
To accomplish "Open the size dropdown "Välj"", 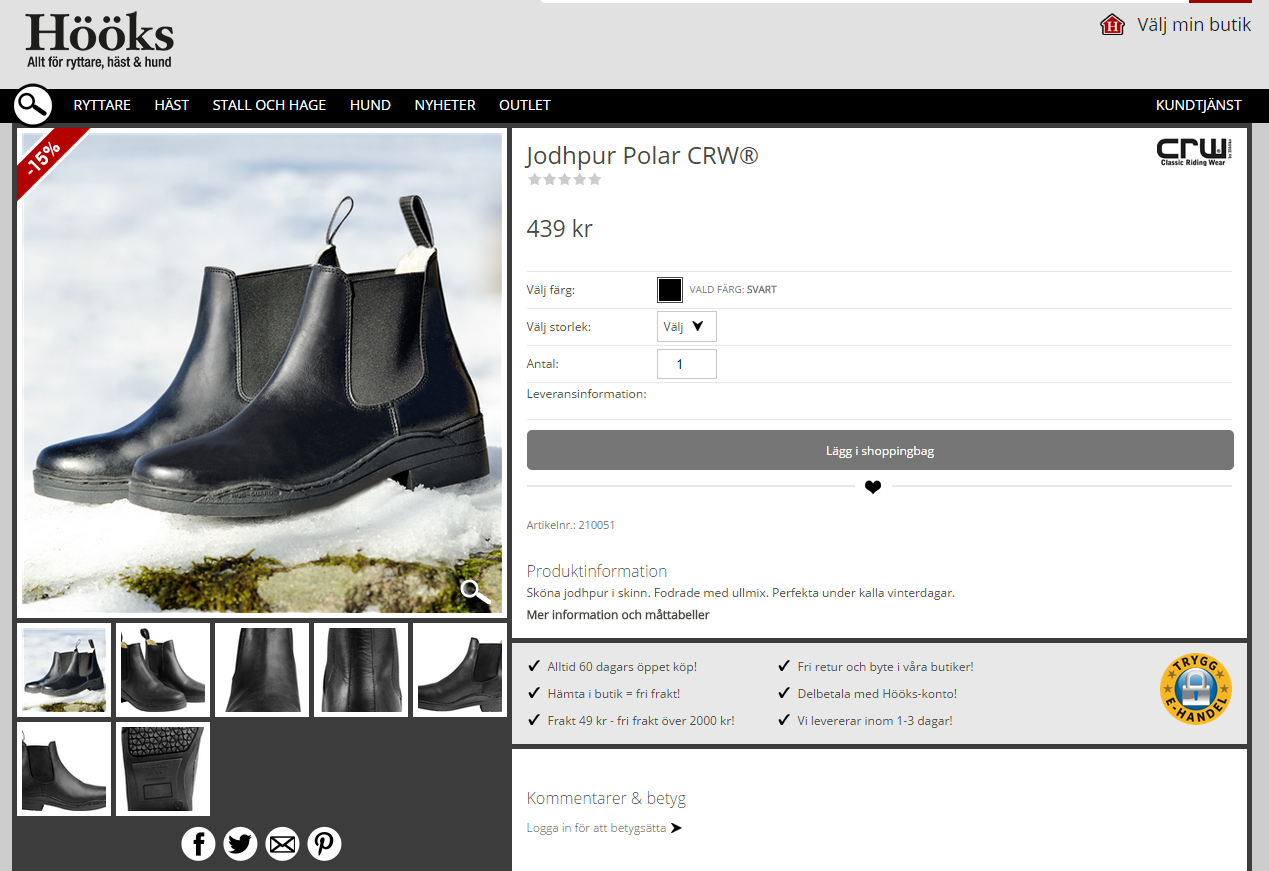I will click(x=686, y=326).
